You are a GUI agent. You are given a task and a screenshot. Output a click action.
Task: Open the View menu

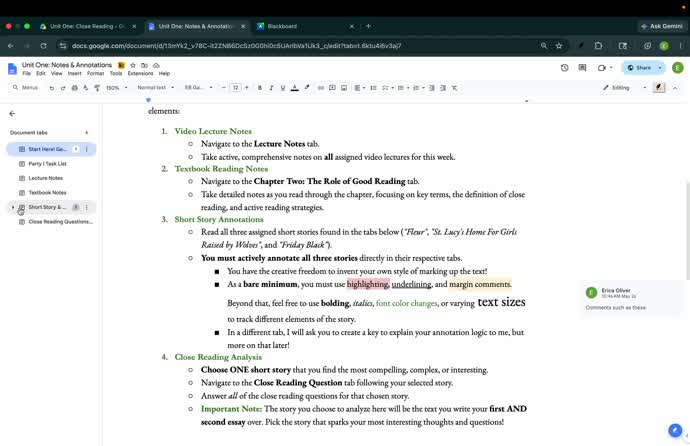(x=56, y=73)
